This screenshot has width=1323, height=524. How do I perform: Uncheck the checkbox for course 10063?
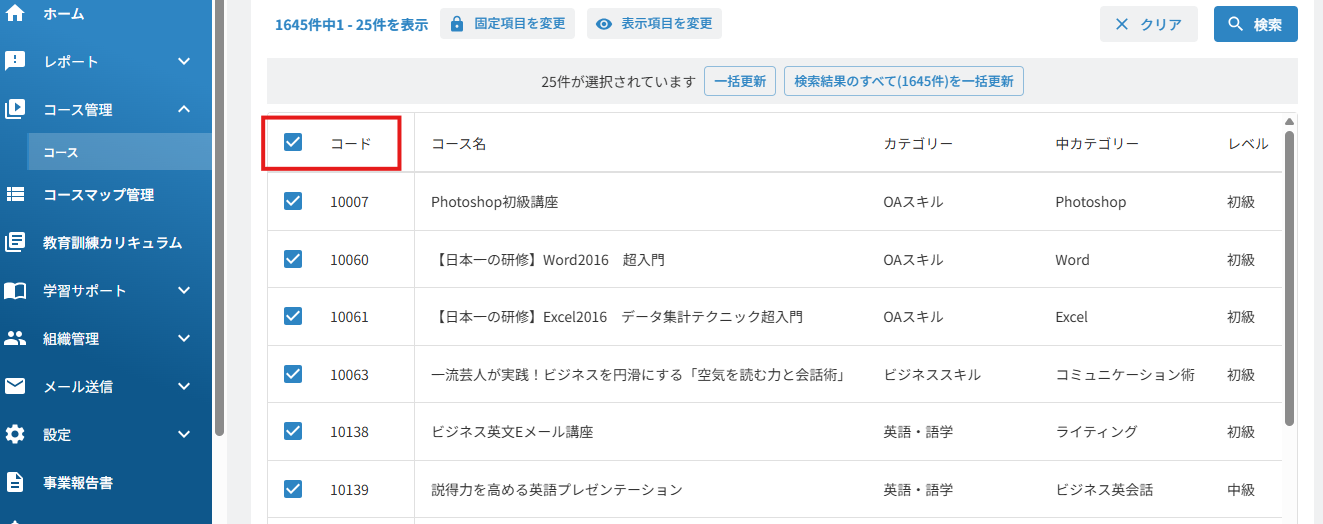point(293,374)
